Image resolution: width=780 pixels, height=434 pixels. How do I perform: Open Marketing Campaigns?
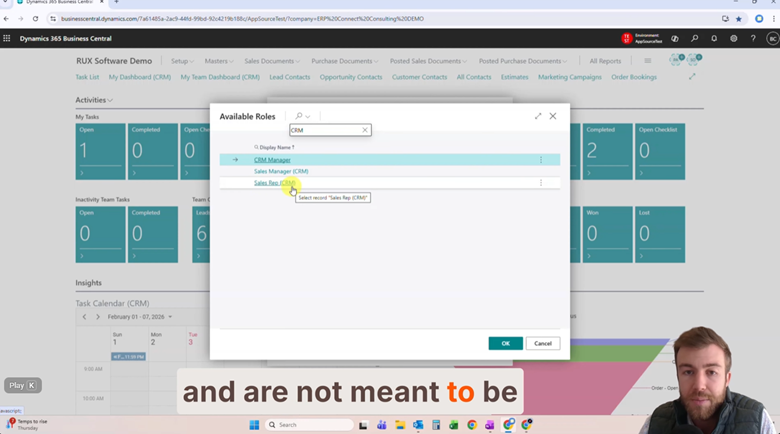[x=570, y=77]
